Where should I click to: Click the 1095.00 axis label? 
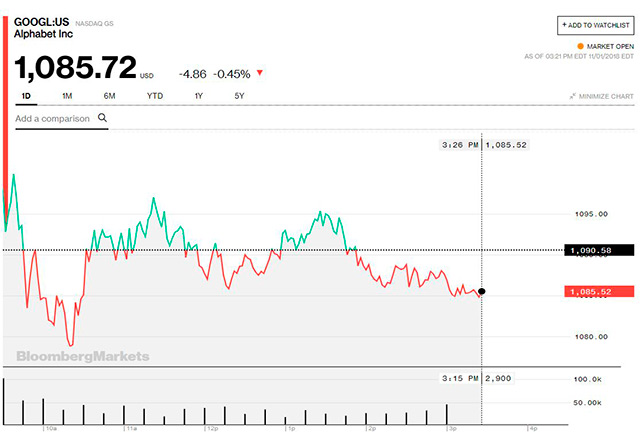click(591, 214)
